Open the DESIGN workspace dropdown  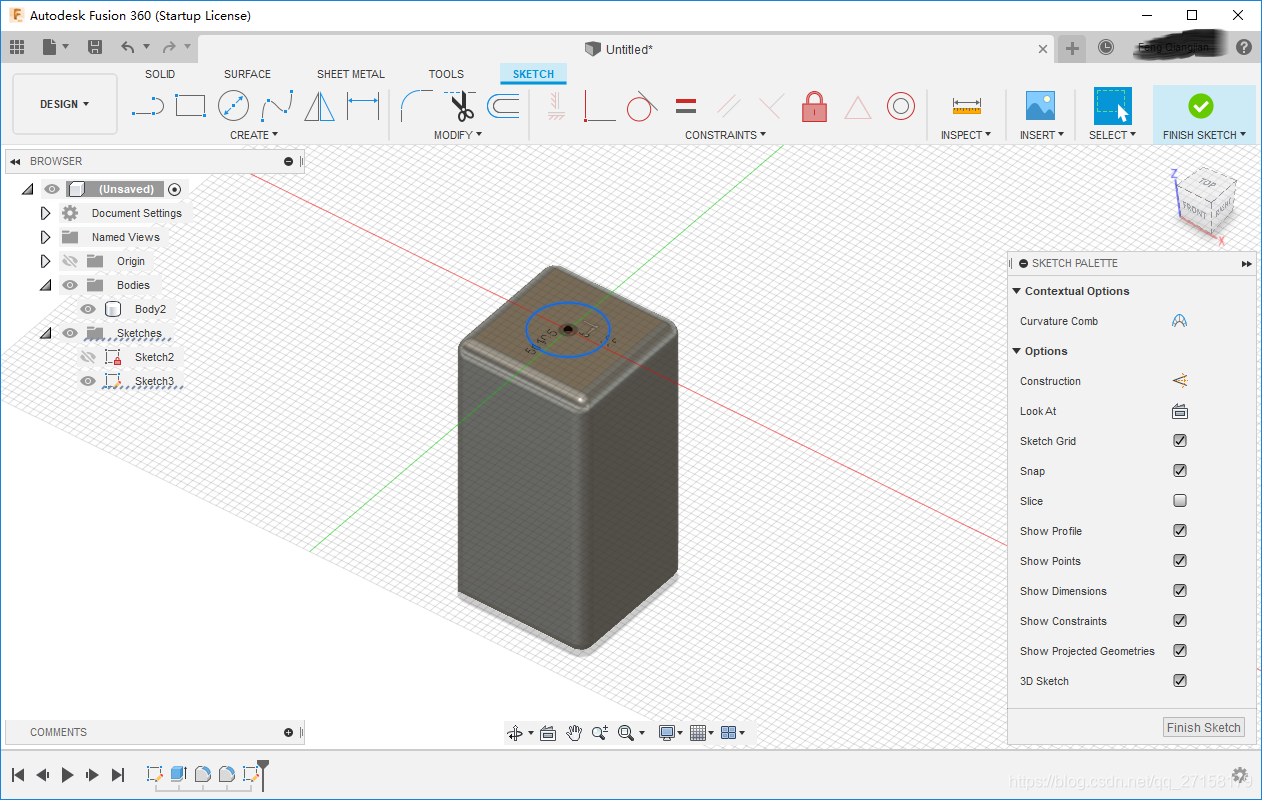(x=65, y=104)
